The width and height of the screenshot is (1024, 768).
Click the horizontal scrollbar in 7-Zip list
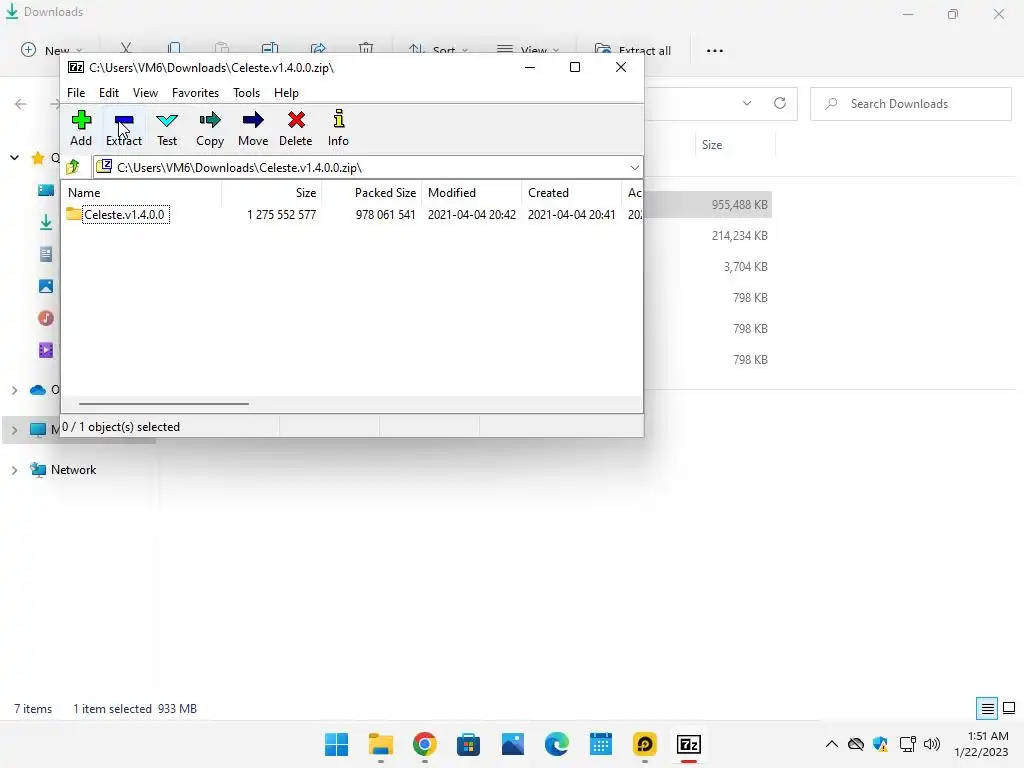pyautogui.click(x=163, y=404)
